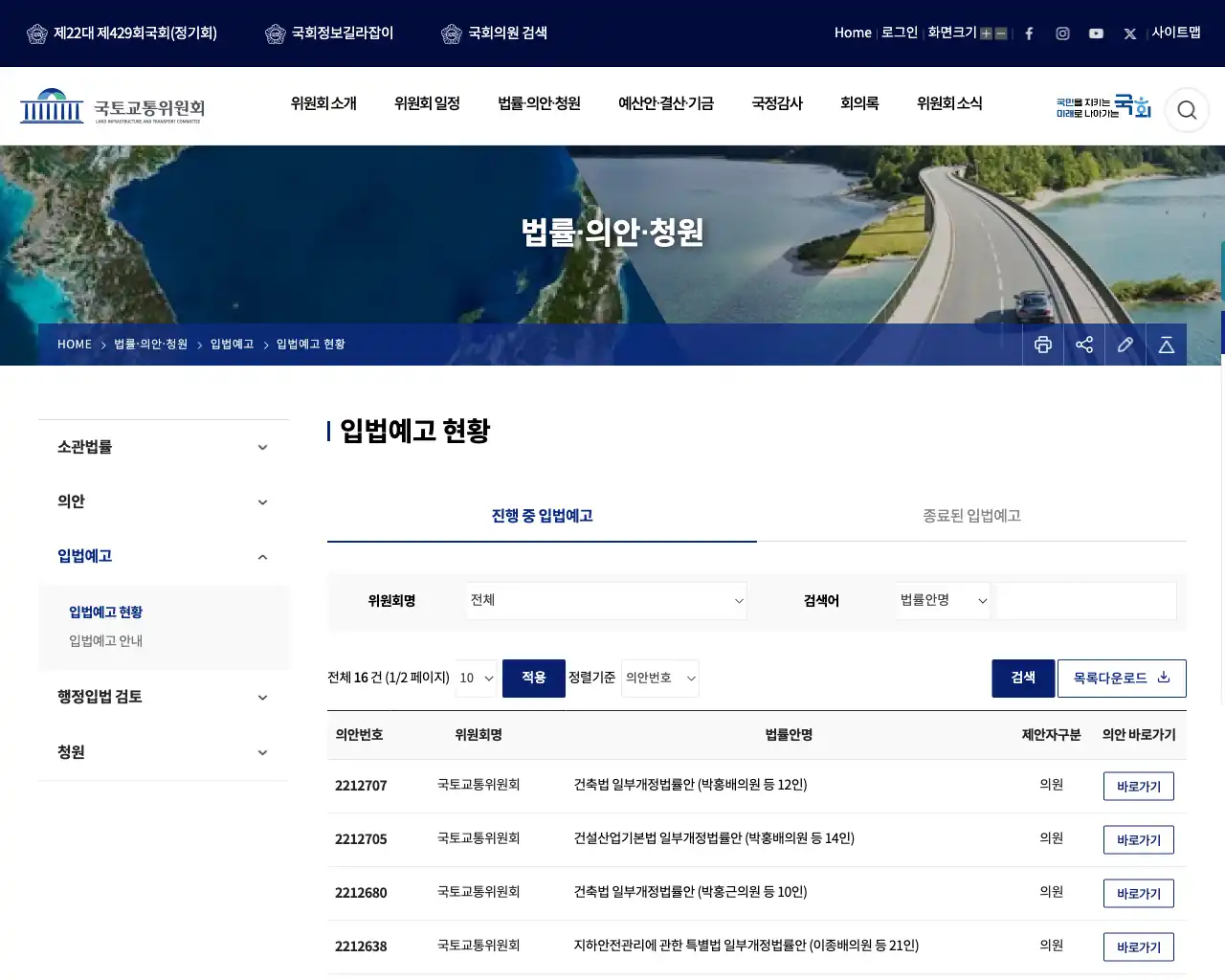This screenshot has width=1225, height=980.
Task: Click the 사이트맵 link in top bar
Action: point(1176,33)
